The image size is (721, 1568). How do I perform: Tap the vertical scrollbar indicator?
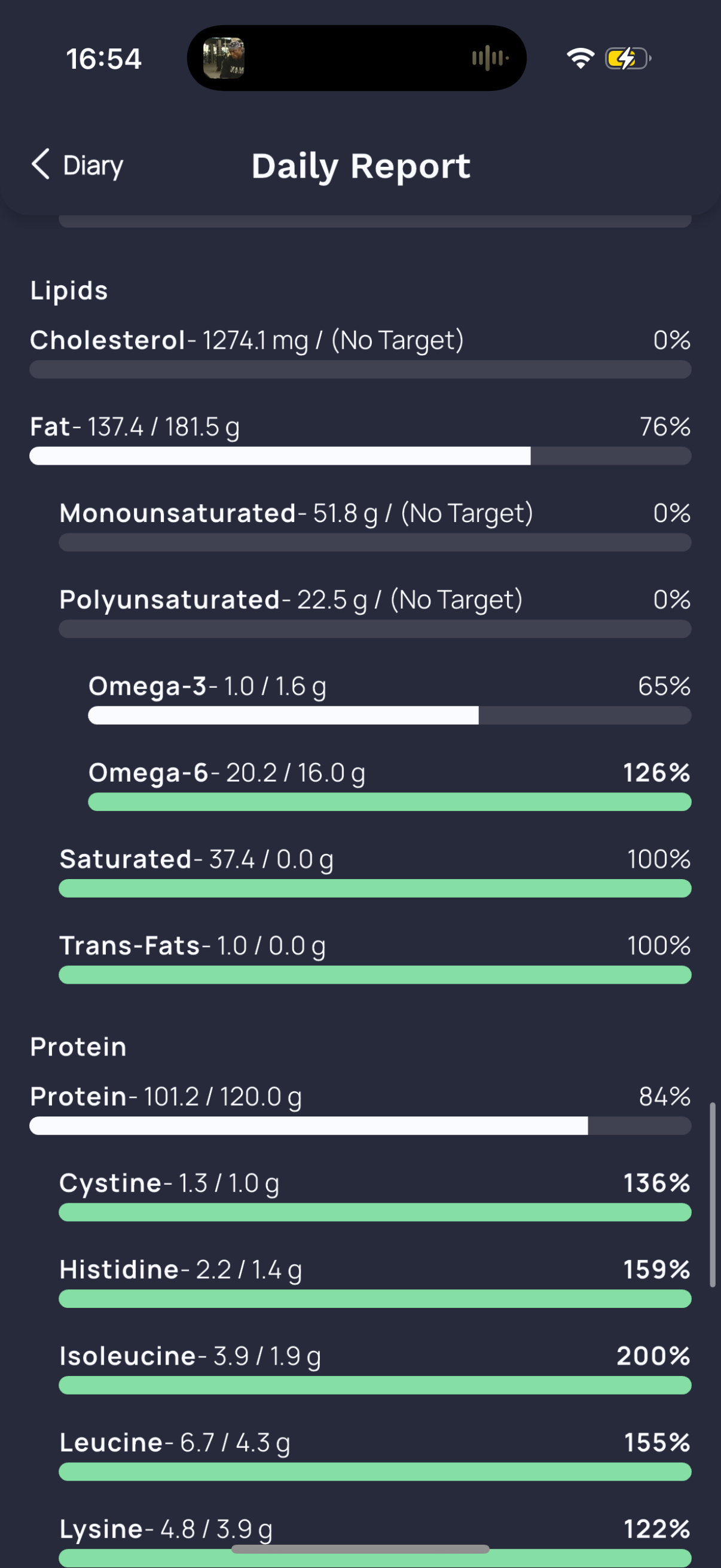[x=713, y=1194]
